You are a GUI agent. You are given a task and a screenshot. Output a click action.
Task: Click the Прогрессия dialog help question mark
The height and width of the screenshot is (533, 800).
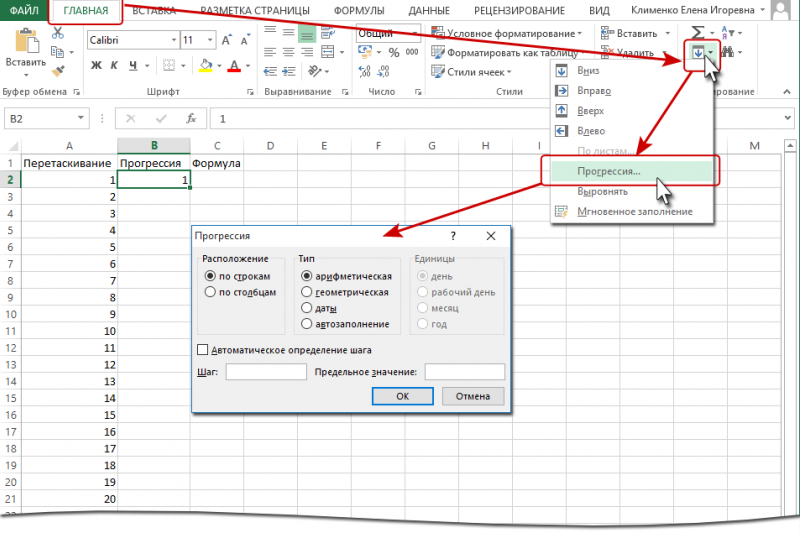click(x=453, y=236)
